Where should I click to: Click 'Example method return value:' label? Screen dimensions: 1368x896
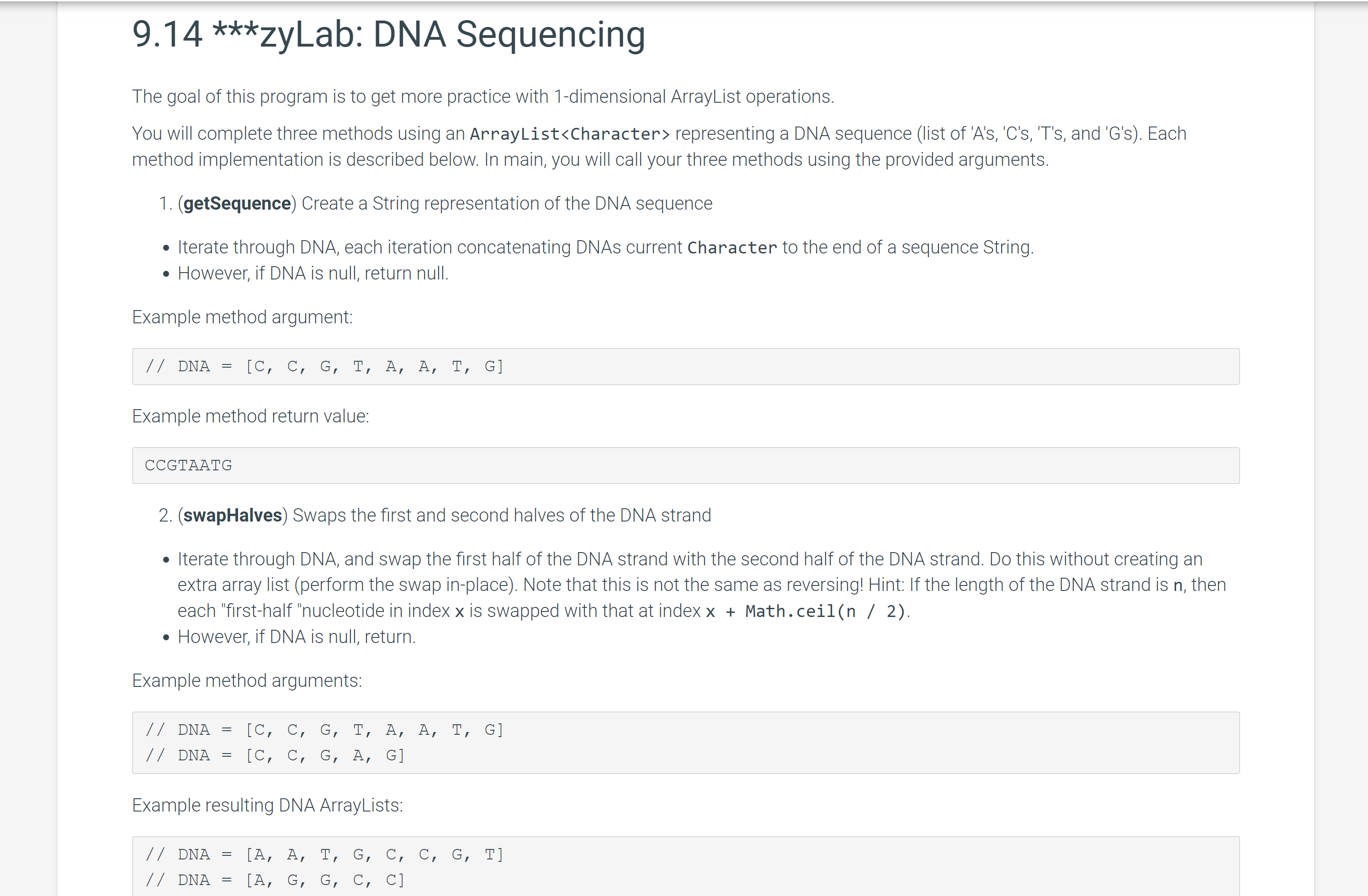pyautogui.click(x=250, y=416)
